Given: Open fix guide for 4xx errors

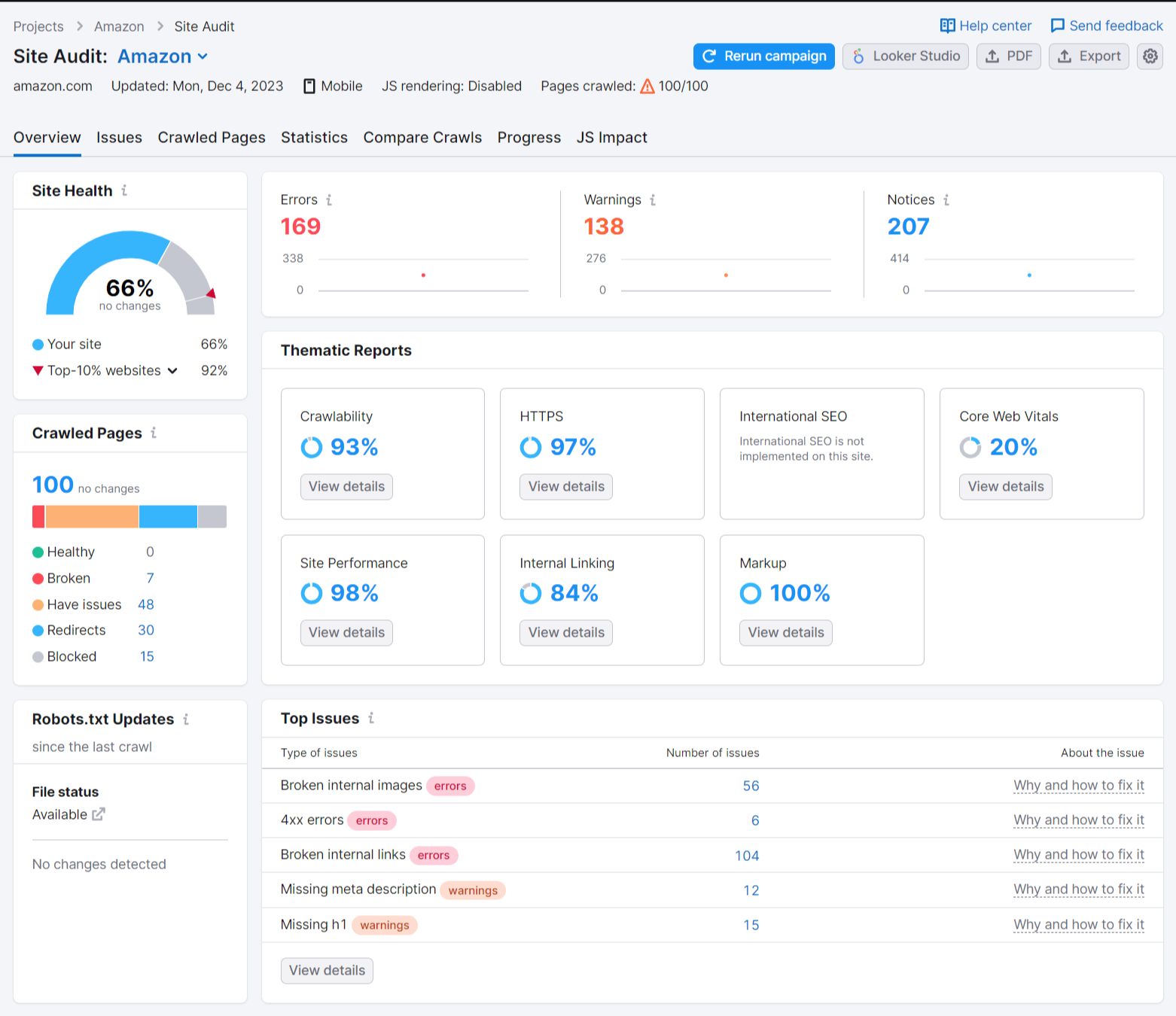Looking at the screenshot, I should coord(1079,820).
